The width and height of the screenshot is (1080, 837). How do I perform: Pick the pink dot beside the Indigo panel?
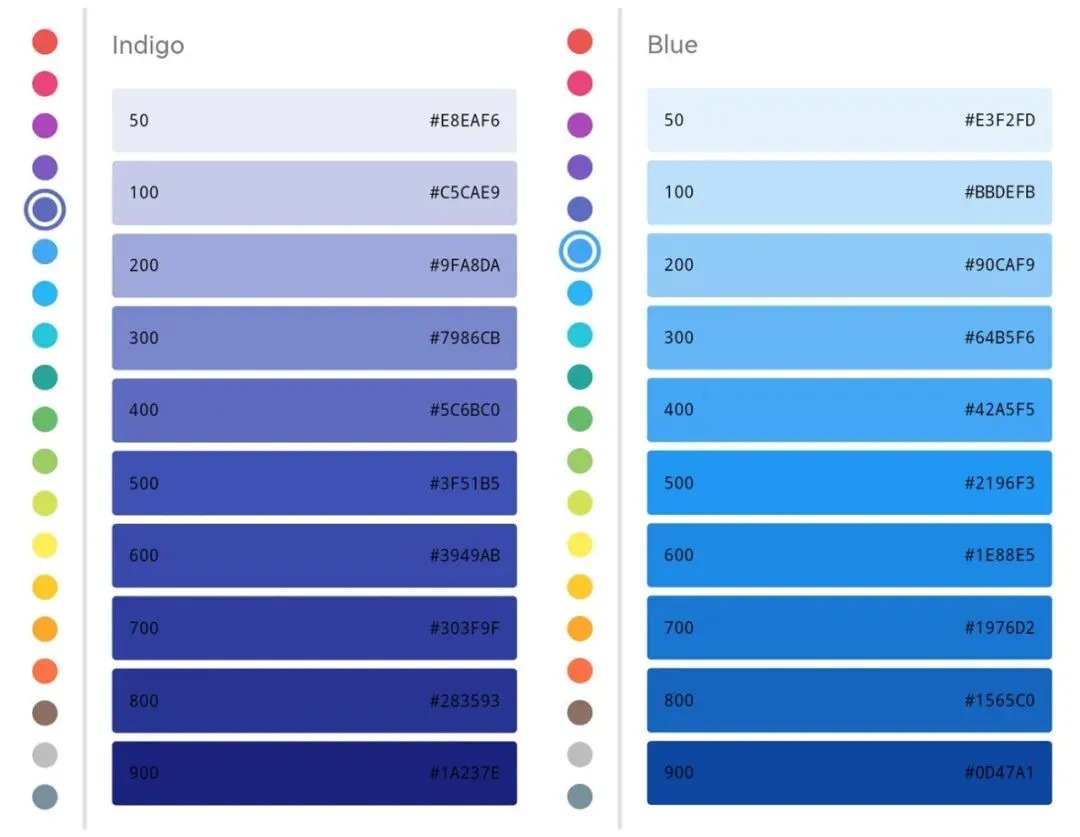click(45, 84)
